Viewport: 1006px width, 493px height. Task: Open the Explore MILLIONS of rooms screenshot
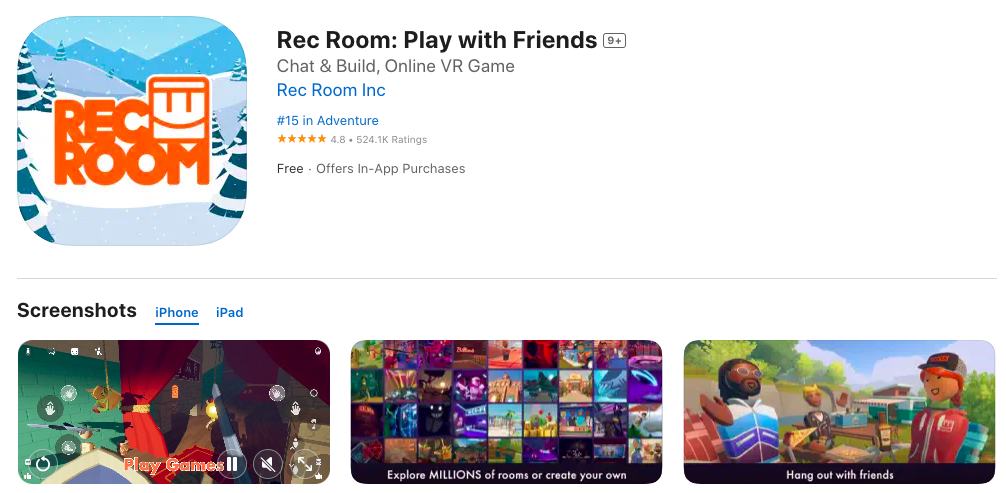[x=506, y=412]
